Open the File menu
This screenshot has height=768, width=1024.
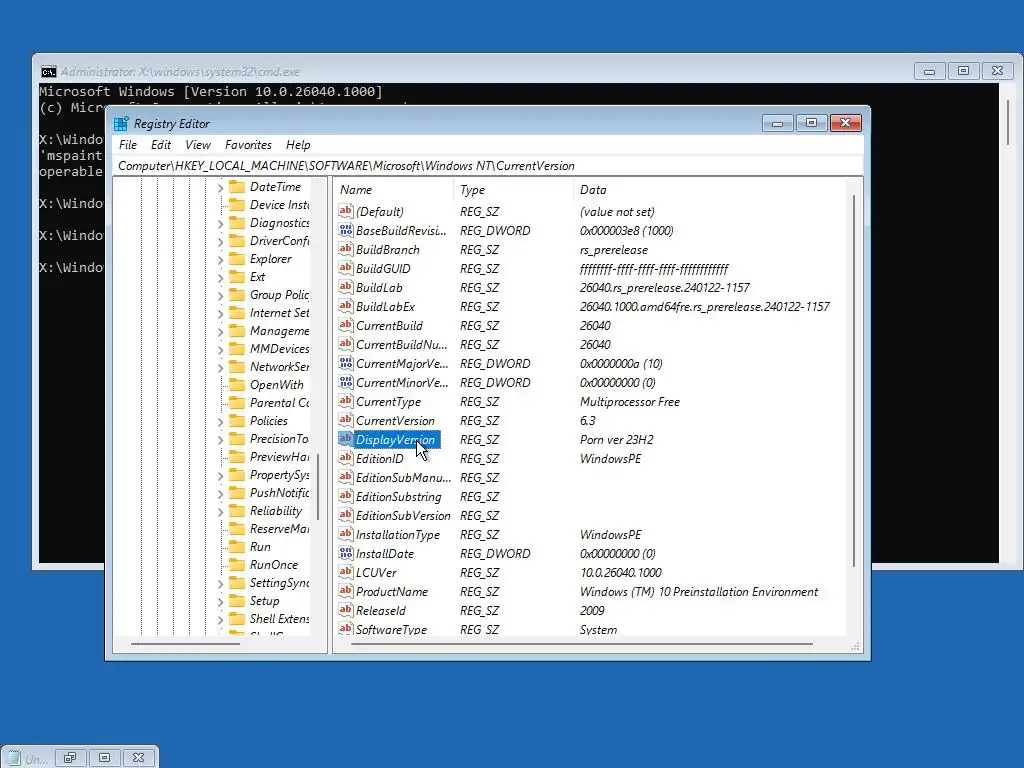(x=128, y=145)
